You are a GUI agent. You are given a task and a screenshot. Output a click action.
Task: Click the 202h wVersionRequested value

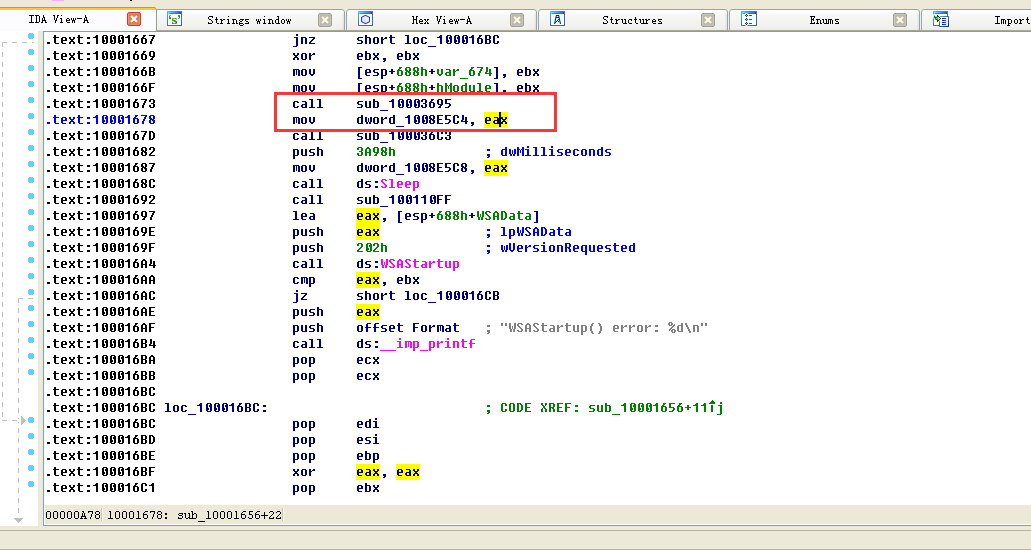[372, 248]
